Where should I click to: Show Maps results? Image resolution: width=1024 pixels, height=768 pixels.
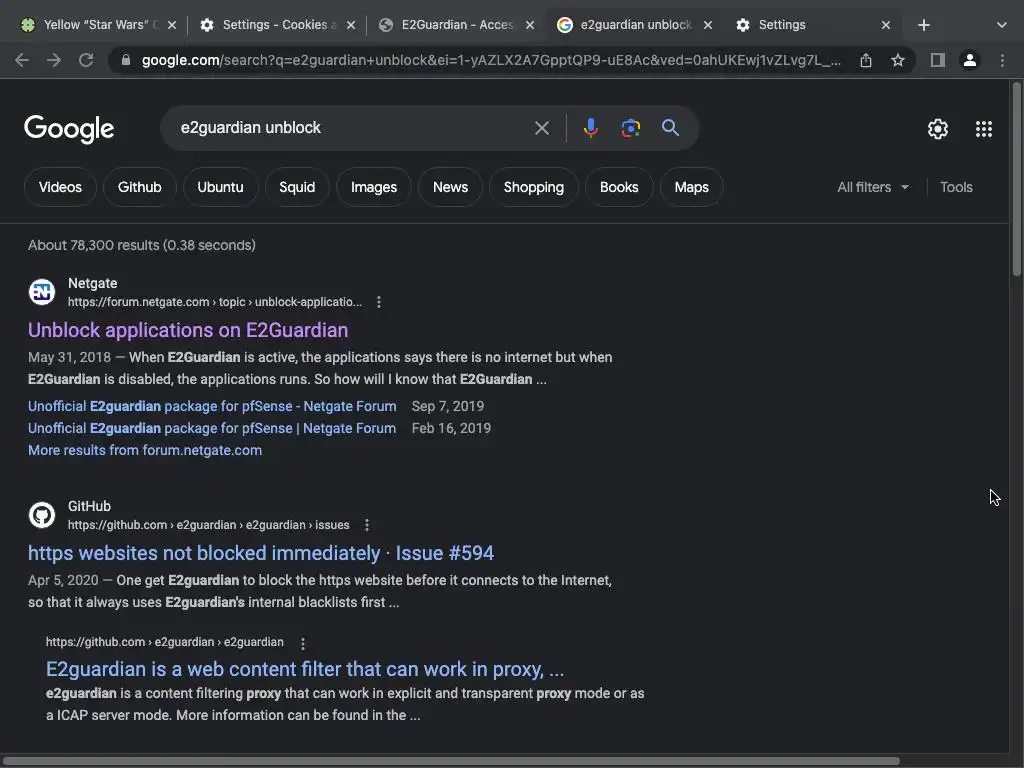pyautogui.click(x=692, y=187)
